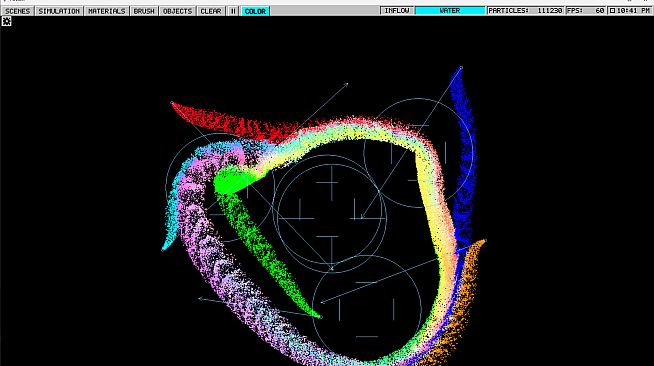Click the INFLOW button
The image size is (654, 366).
(397, 10)
